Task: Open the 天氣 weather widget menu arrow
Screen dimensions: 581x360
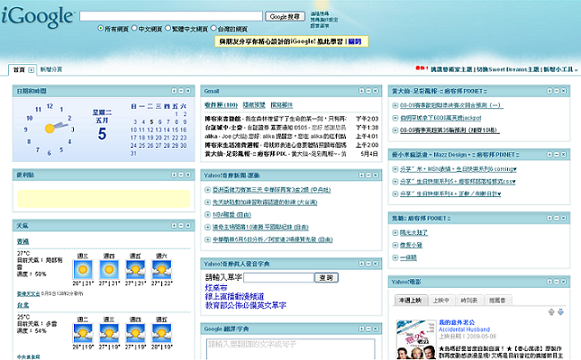Action: pyautogui.click(x=174, y=226)
